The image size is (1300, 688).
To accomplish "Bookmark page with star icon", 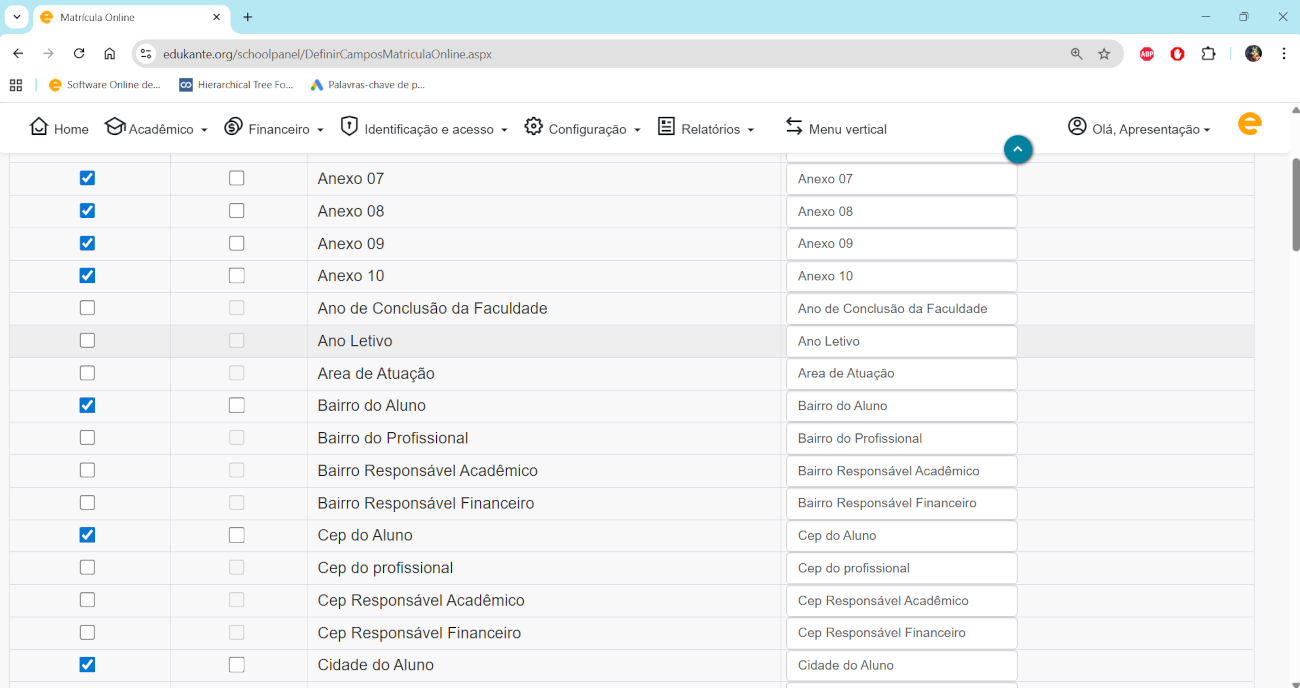I will [x=1104, y=54].
